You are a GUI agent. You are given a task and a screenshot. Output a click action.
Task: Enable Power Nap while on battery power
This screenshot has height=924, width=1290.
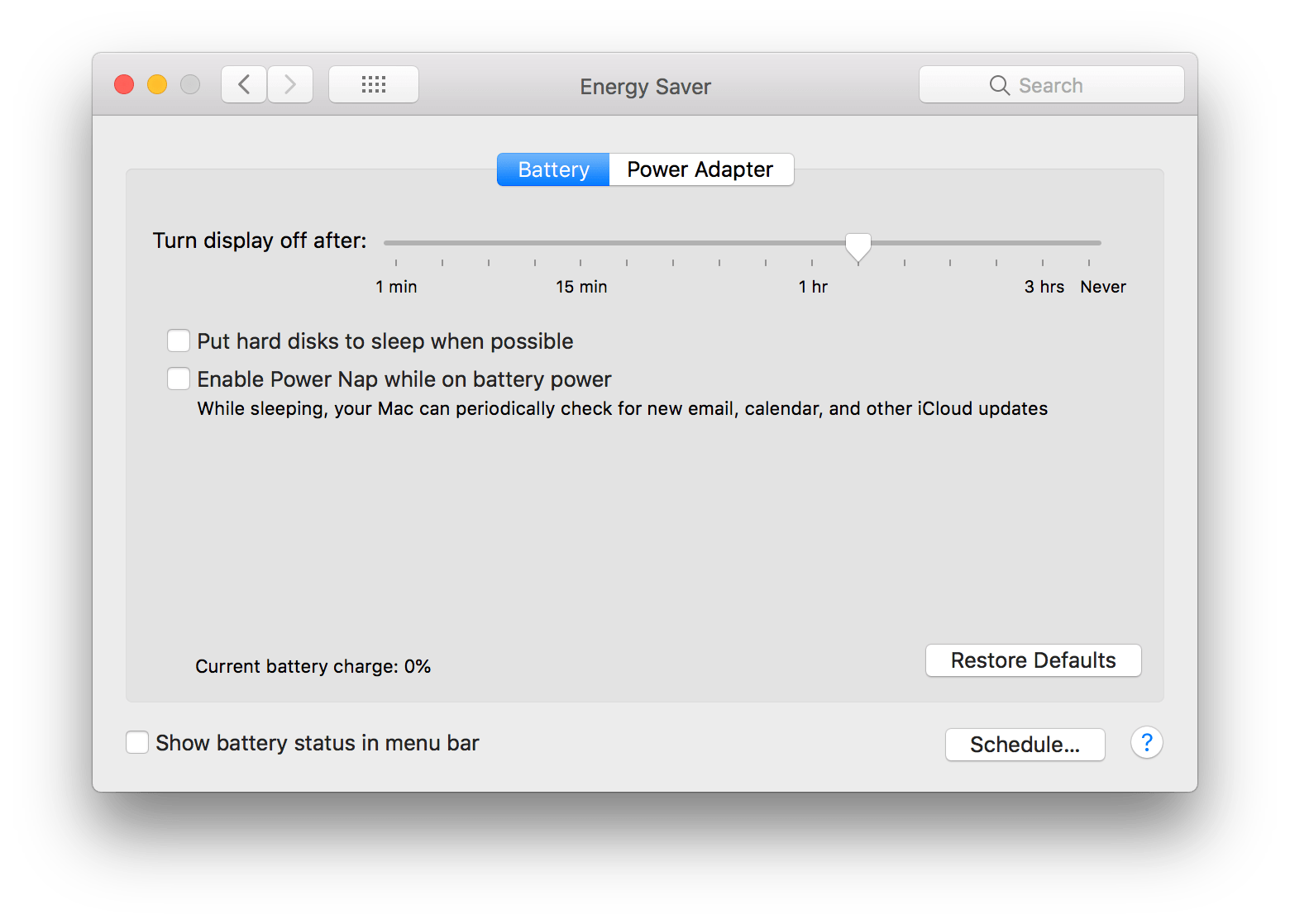pyautogui.click(x=178, y=379)
